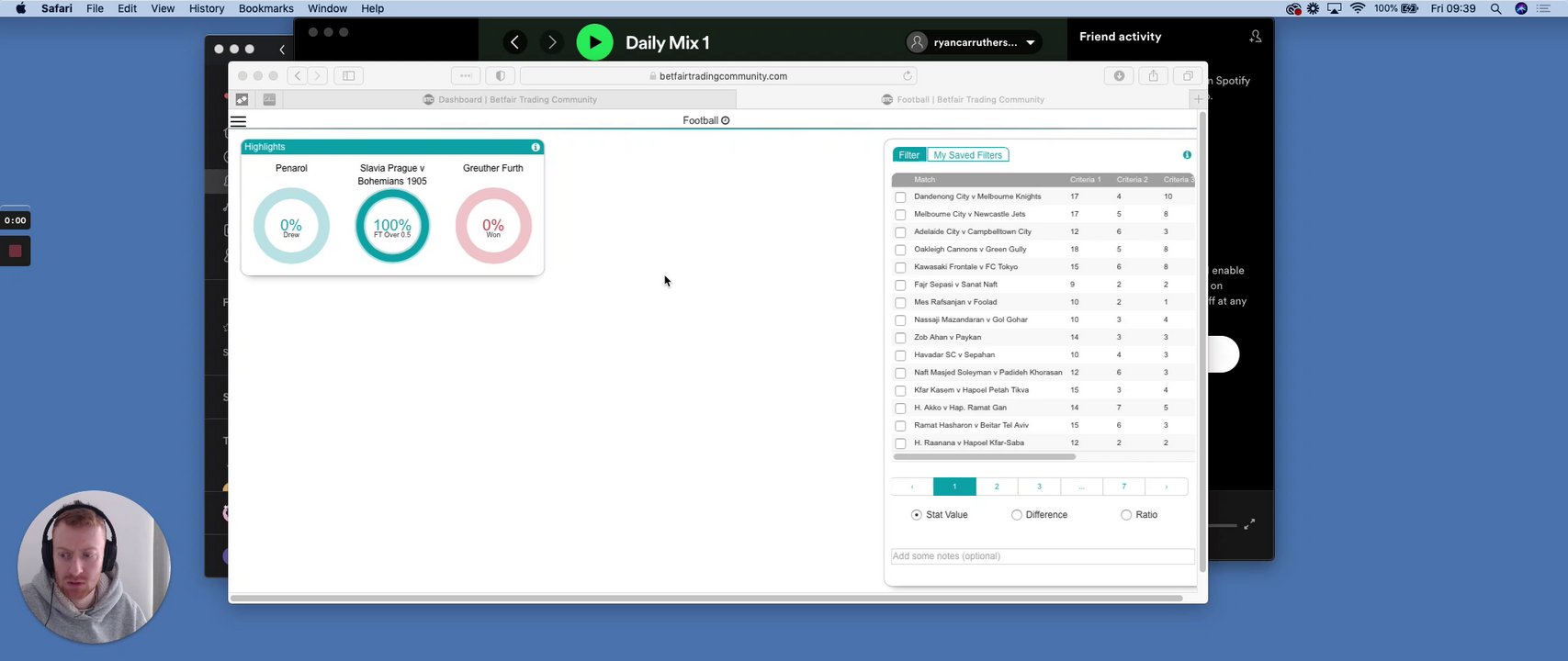Open Safari downloads icon

tap(1119, 76)
